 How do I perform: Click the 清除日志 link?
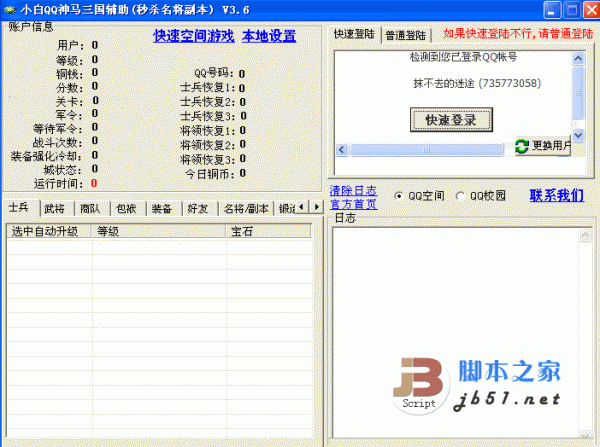click(353, 191)
